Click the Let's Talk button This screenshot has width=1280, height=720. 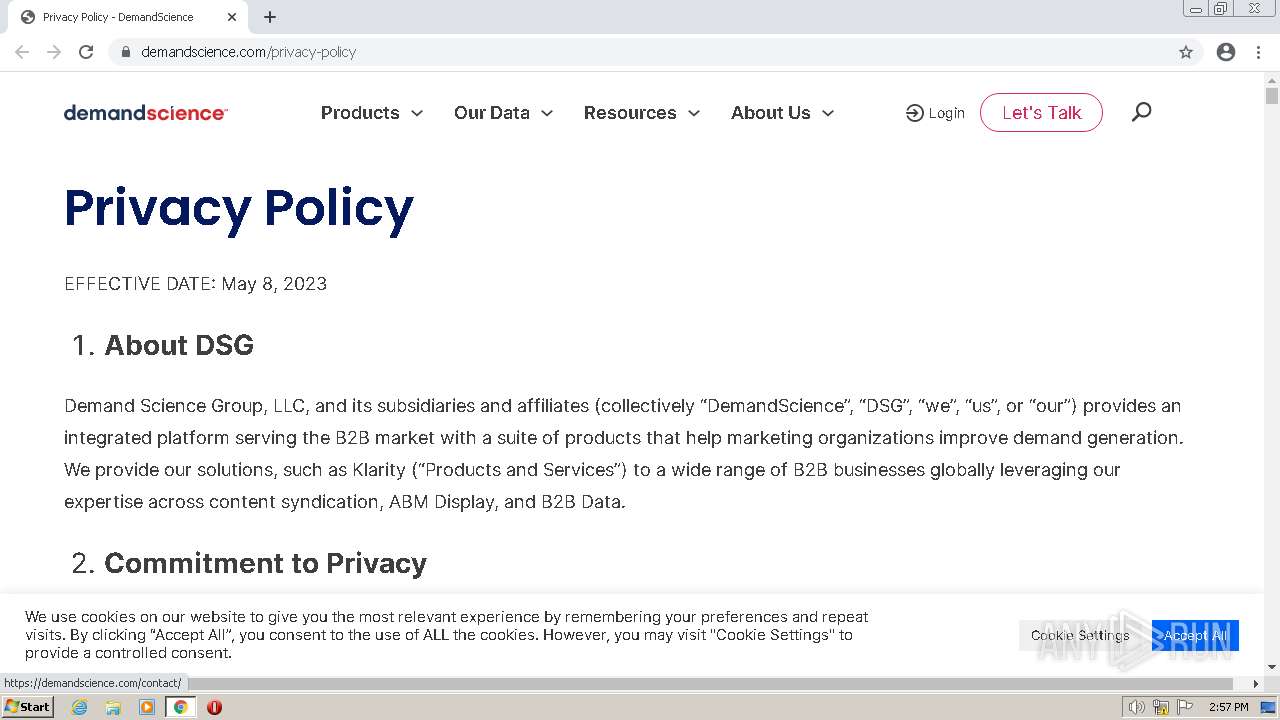1041,112
